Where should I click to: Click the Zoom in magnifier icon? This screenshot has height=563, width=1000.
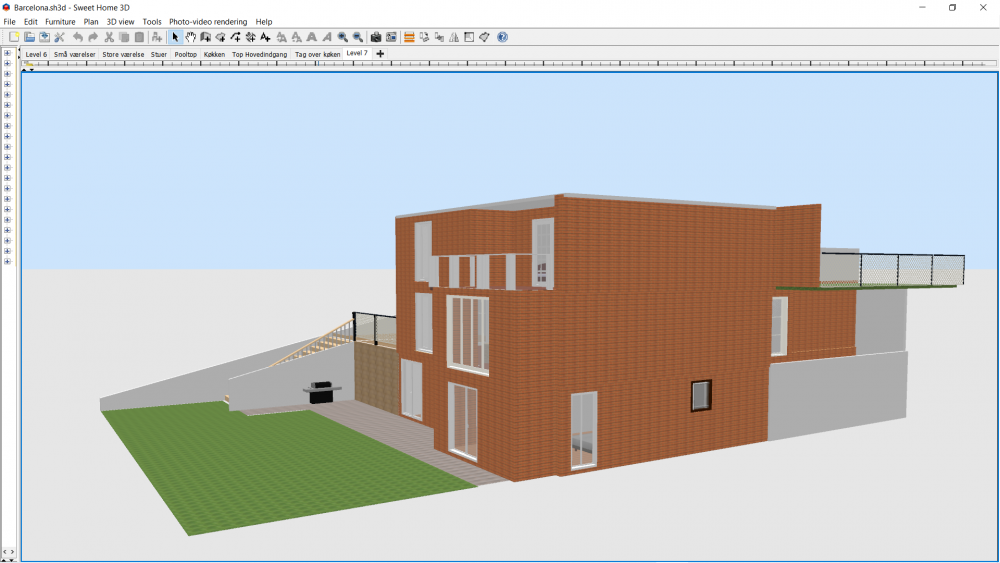pyautogui.click(x=342, y=37)
